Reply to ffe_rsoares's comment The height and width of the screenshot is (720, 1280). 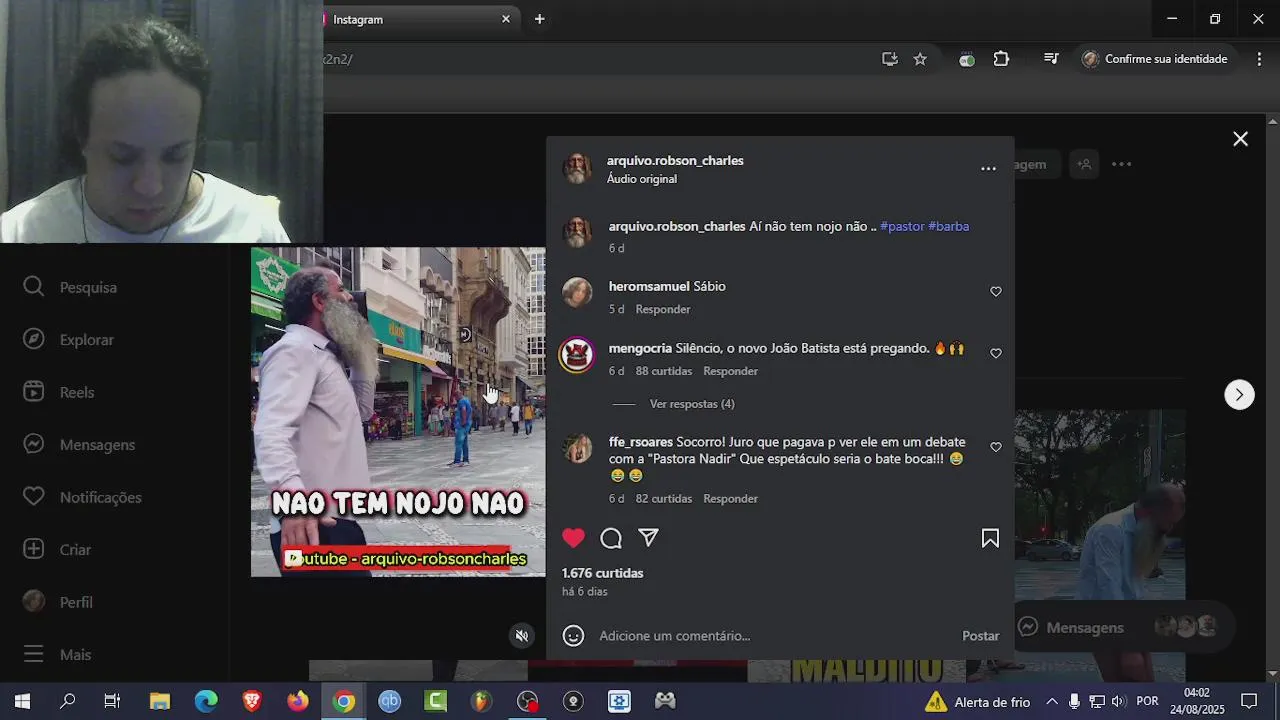tap(730, 498)
